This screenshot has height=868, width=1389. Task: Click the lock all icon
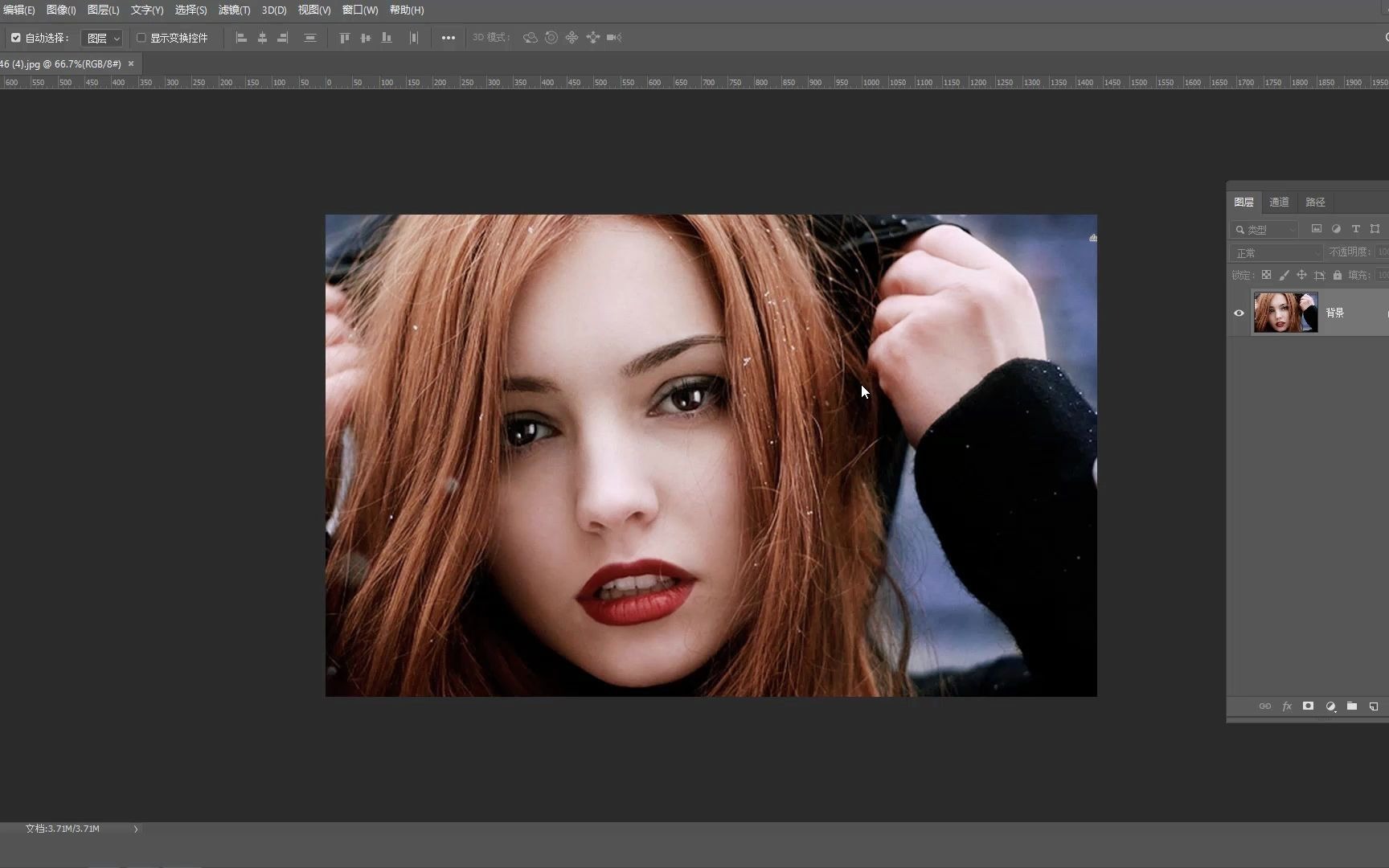1338,275
